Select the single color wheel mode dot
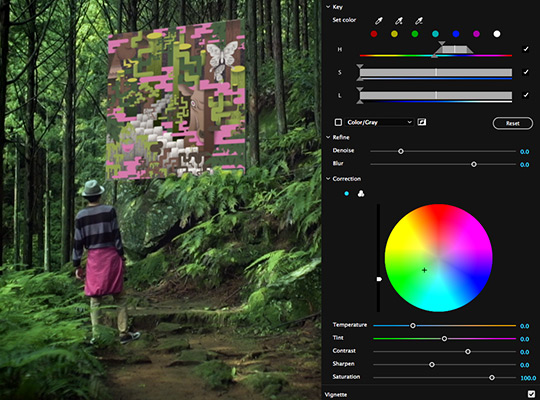The width and height of the screenshot is (540, 400). pos(346,194)
